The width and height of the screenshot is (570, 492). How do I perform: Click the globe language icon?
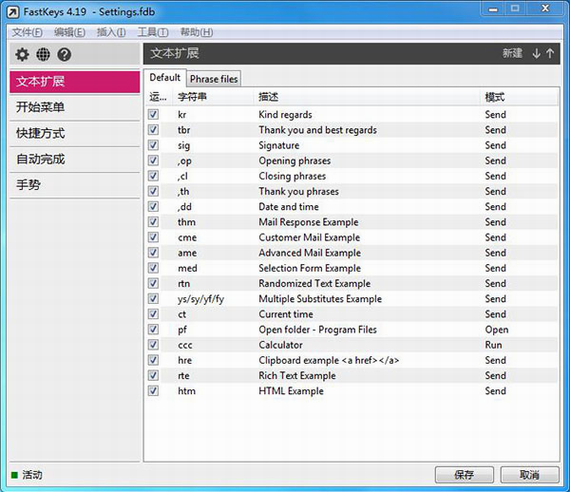43,55
